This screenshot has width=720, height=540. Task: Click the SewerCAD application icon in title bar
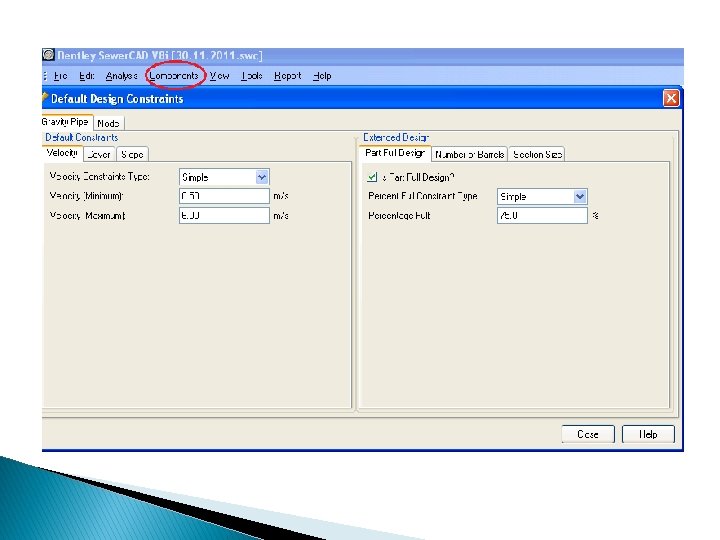48,55
